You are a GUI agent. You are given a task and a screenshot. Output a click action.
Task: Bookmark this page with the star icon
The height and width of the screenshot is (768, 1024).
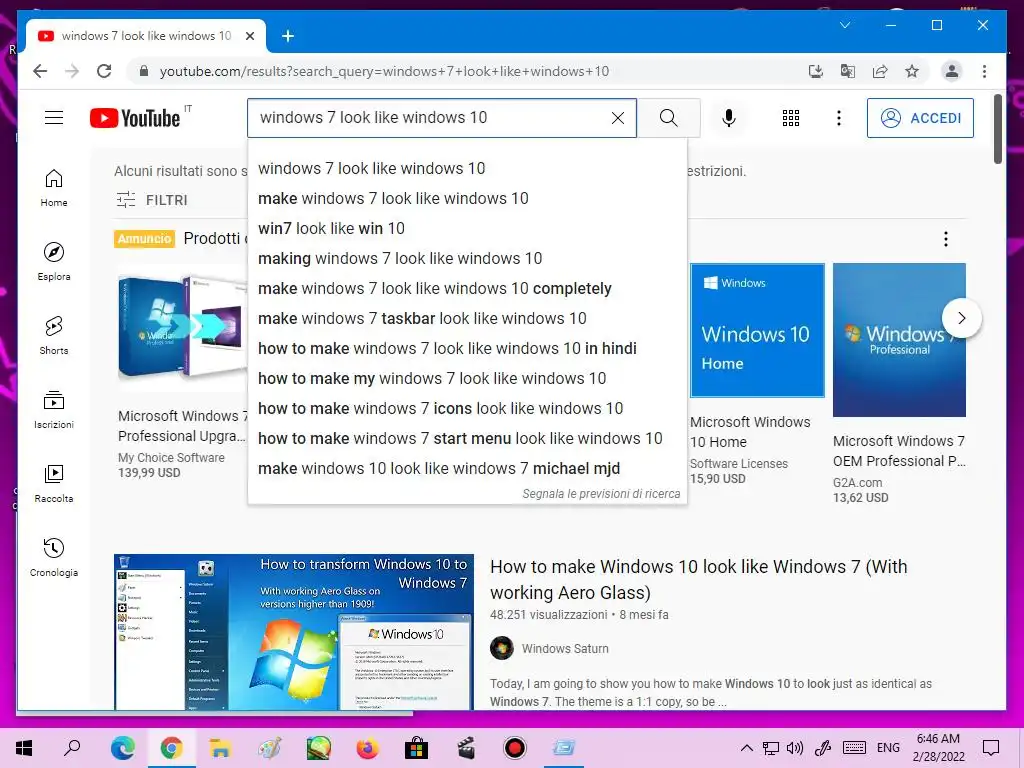[x=912, y=71]
